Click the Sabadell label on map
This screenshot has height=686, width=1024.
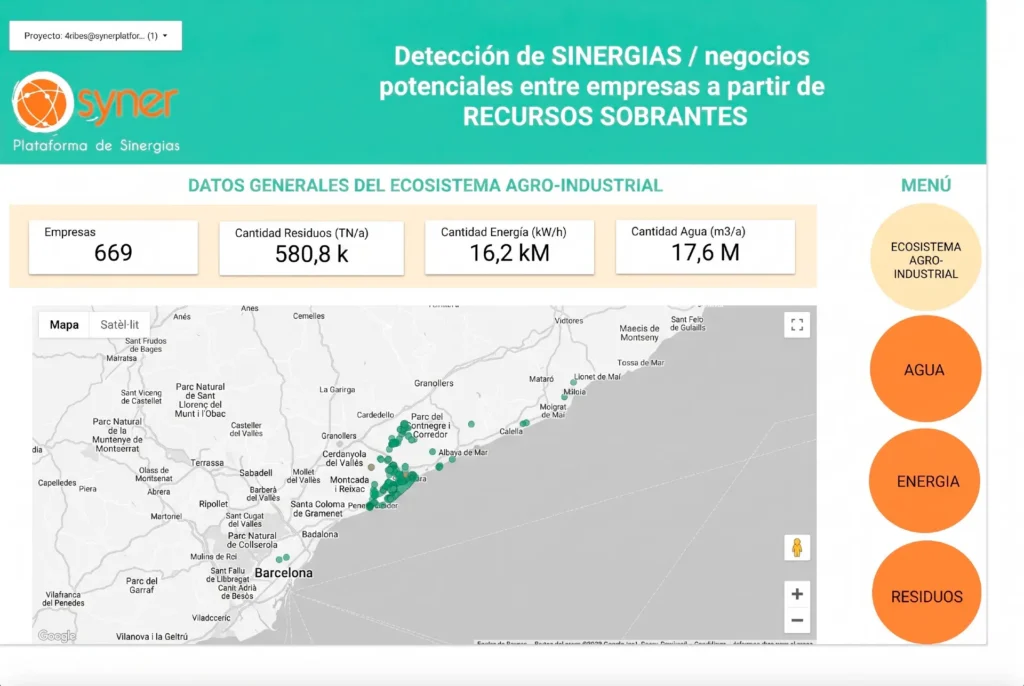click(255, 472)
